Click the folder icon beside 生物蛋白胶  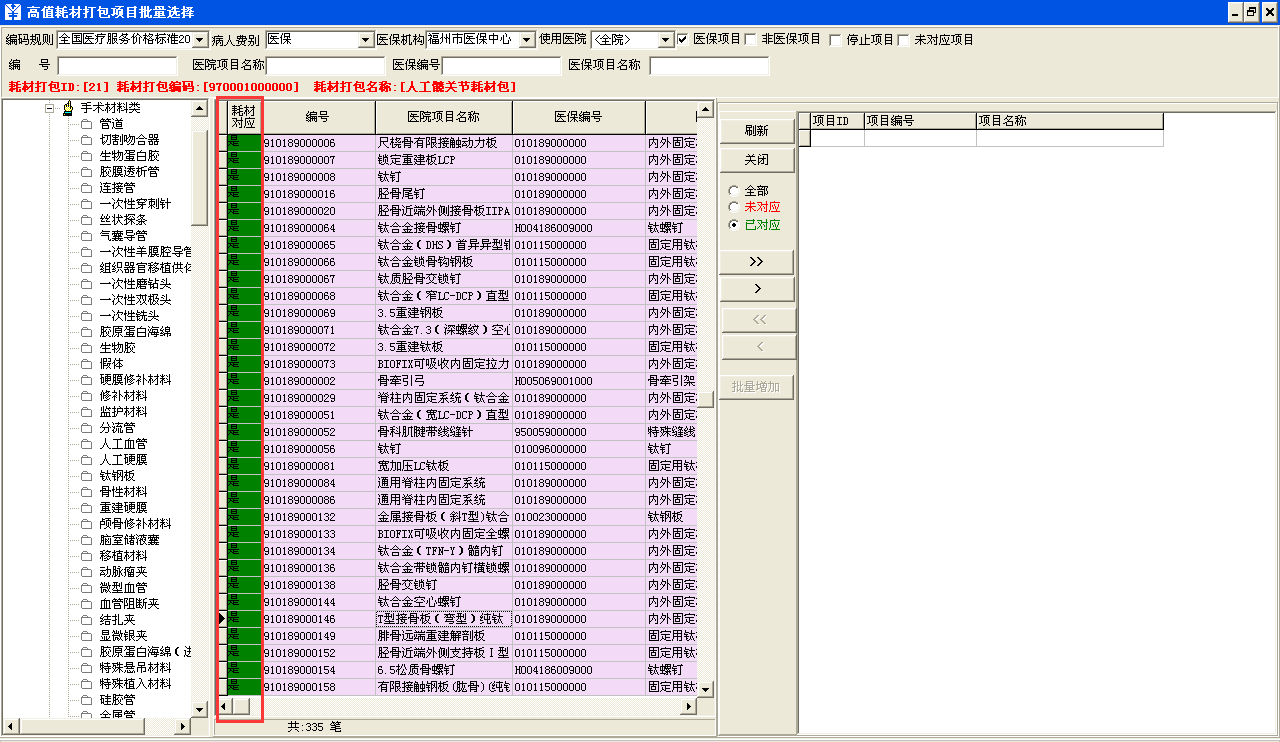click(x=86, y=156)
